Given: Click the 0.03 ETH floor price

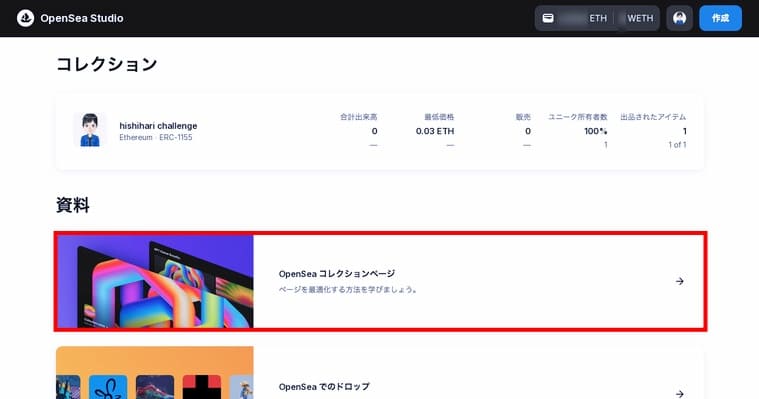Looking at the screenshot, I should coord(435,131).
